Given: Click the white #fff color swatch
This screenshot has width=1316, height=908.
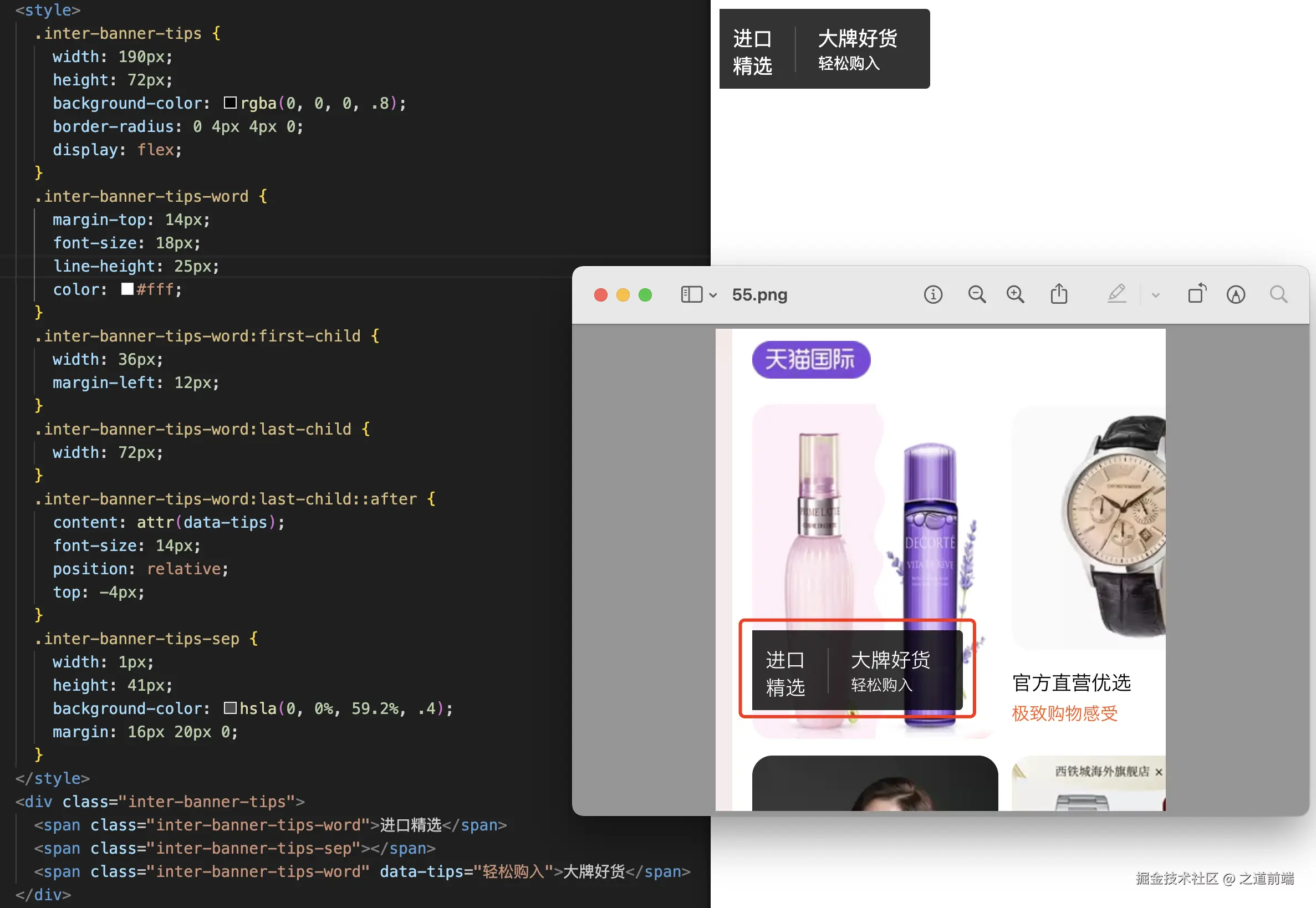Looking at the screenshot, I should point(127,289).
